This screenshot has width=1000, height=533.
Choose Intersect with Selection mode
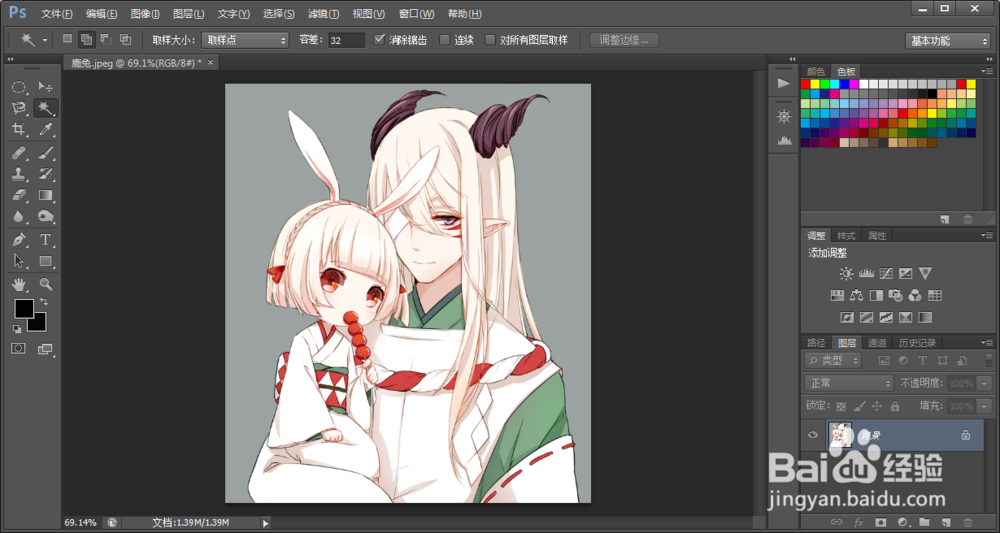126,40
